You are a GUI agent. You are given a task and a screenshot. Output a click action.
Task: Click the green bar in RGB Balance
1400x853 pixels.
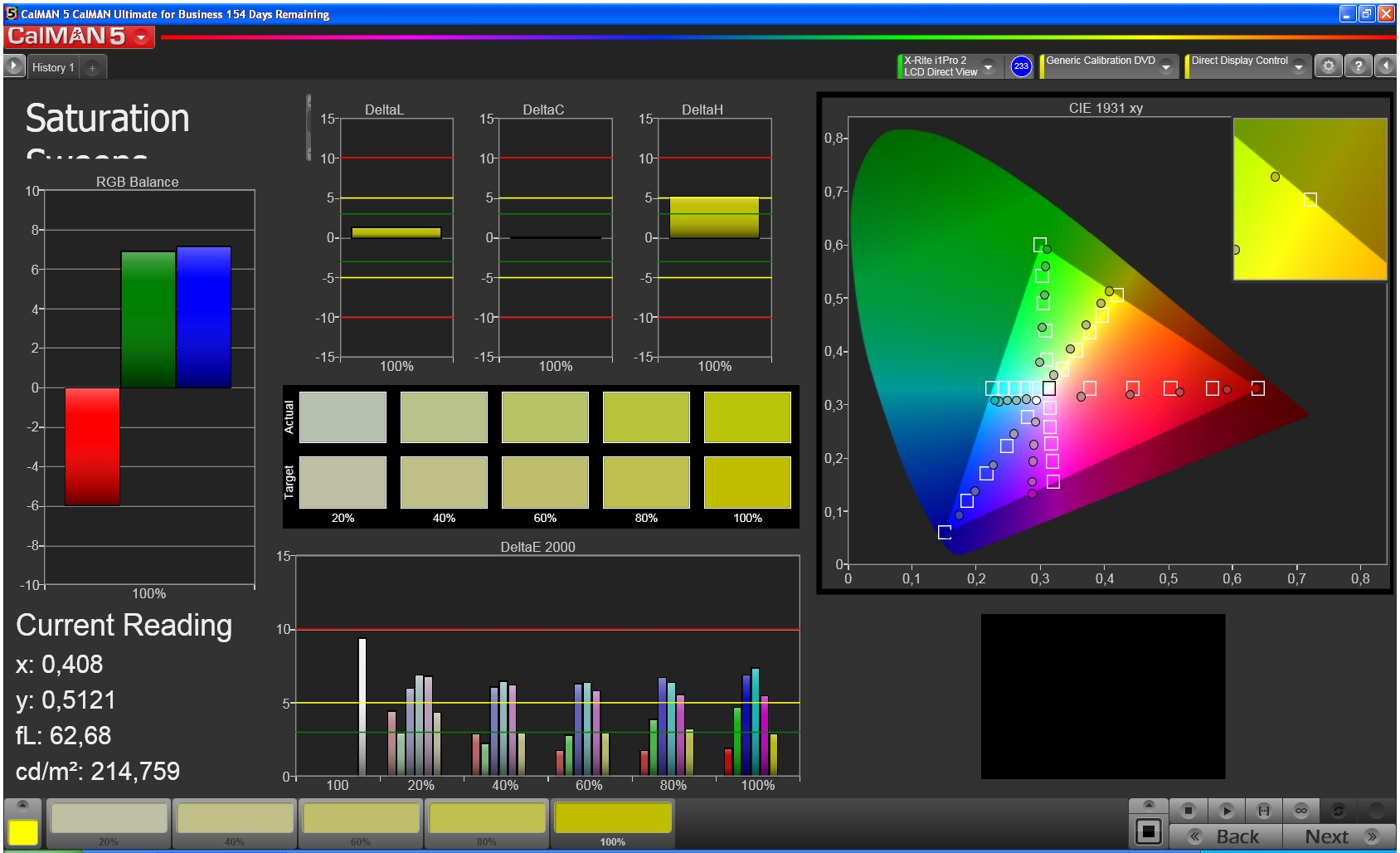point(148,319)
